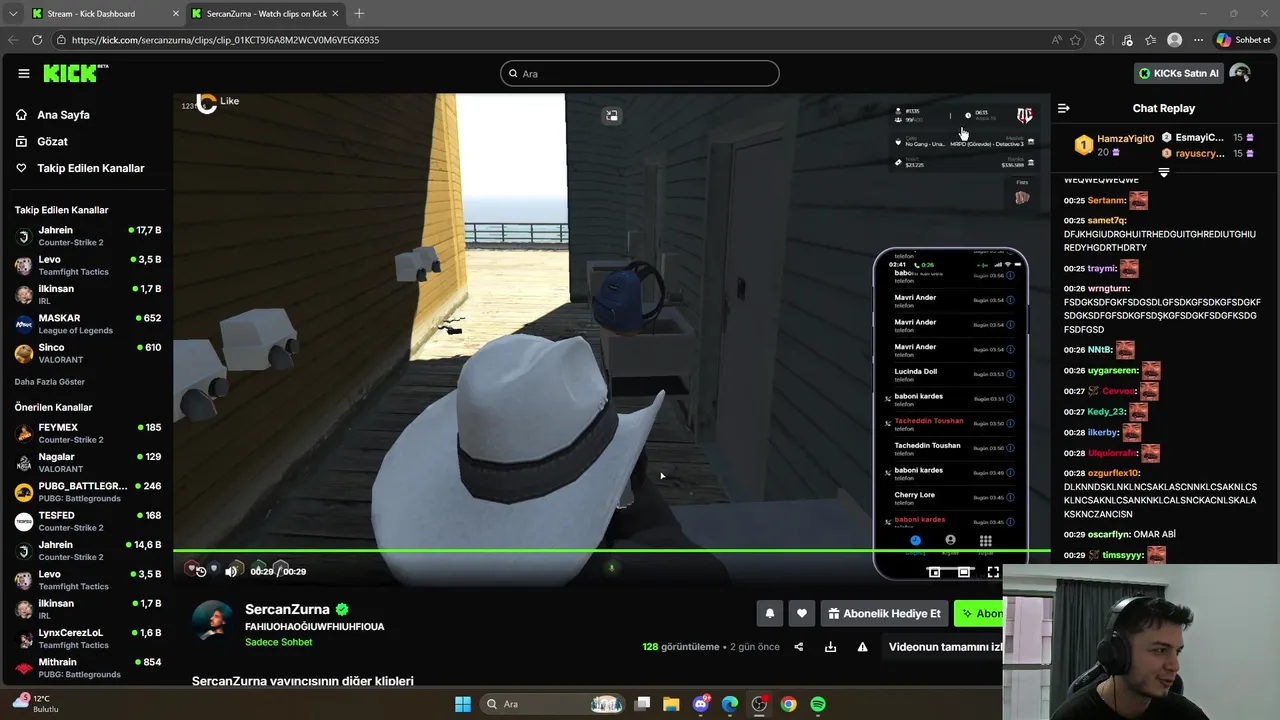Toggle picture-in-picture mini player

(x=934, y=572)
